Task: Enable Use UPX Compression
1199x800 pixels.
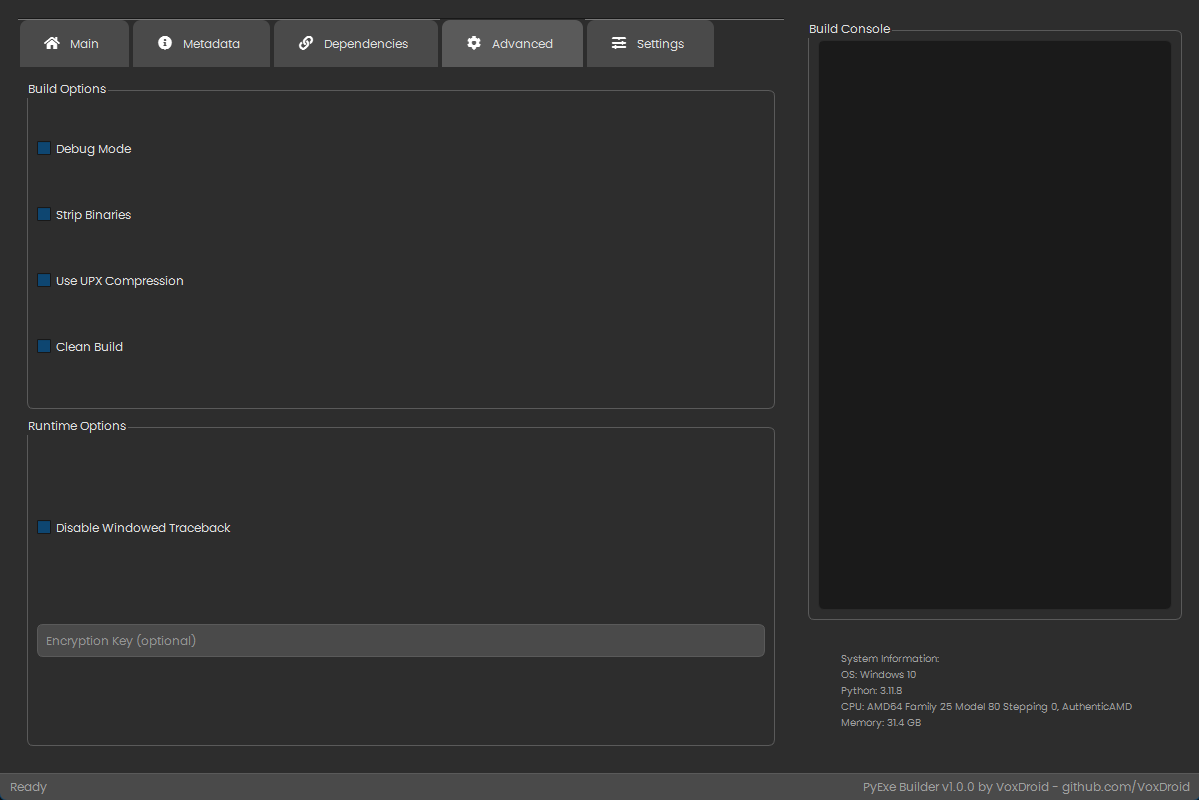Action: point(44,281)
